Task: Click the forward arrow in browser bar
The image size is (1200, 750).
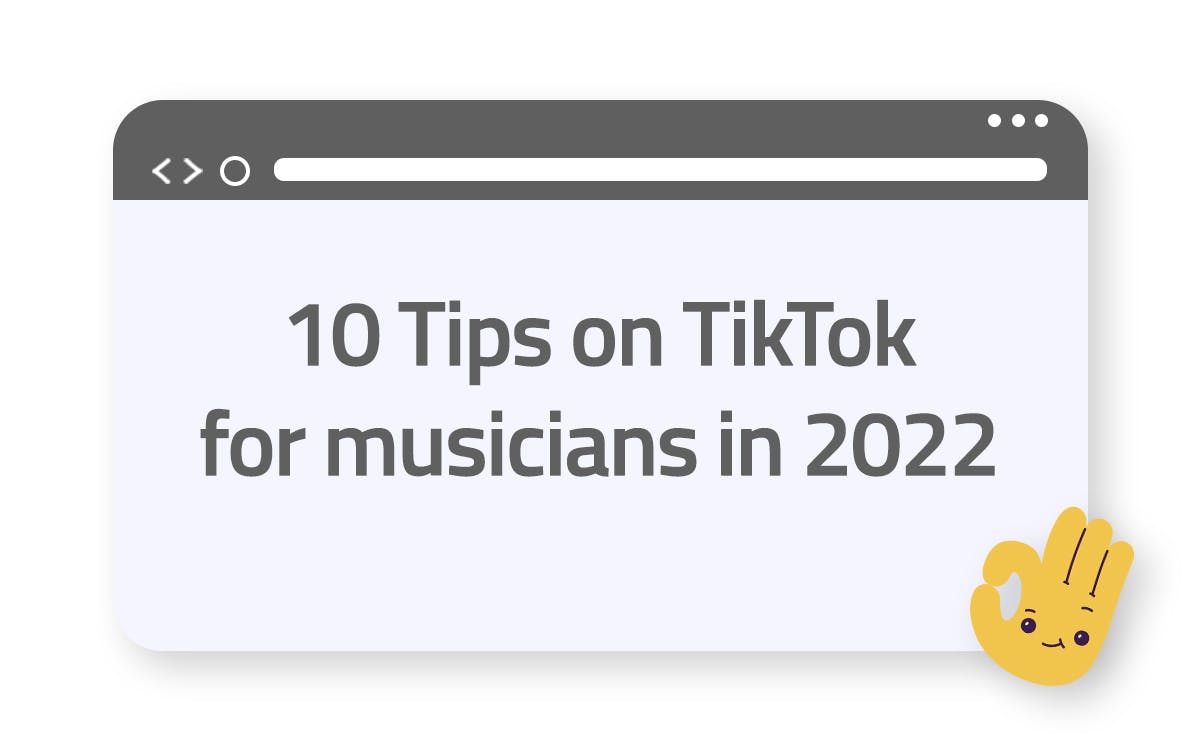Action: (193, 171)
